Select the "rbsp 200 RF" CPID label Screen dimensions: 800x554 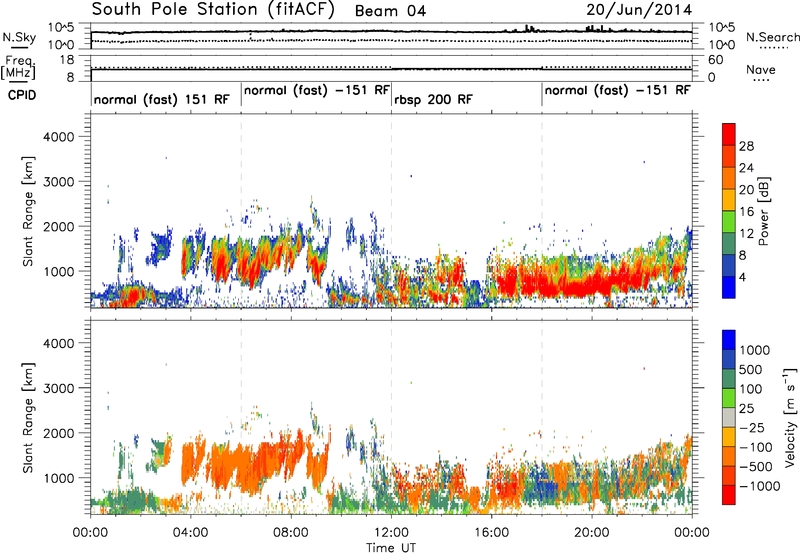[433, 99]
